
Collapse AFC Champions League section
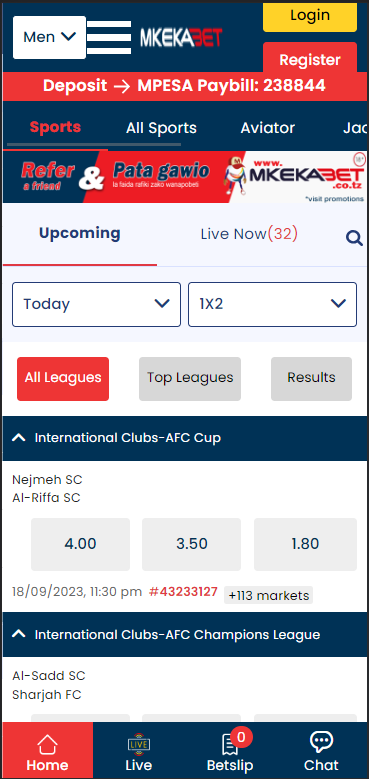(18, 634)
